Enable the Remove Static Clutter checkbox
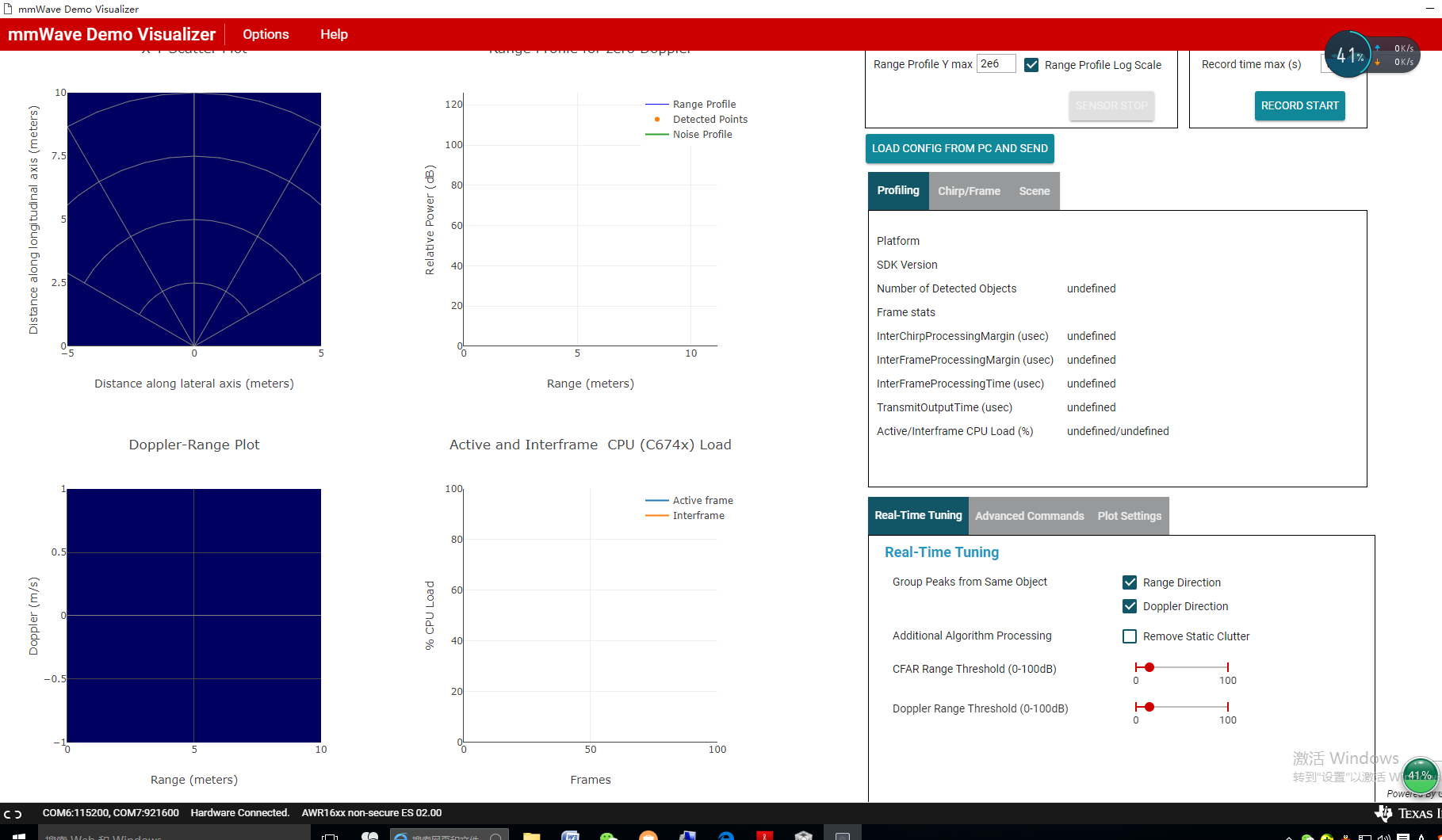The height and width of the screenshot is (840, 1442). pyautogui.click(x=1130, y=636)
